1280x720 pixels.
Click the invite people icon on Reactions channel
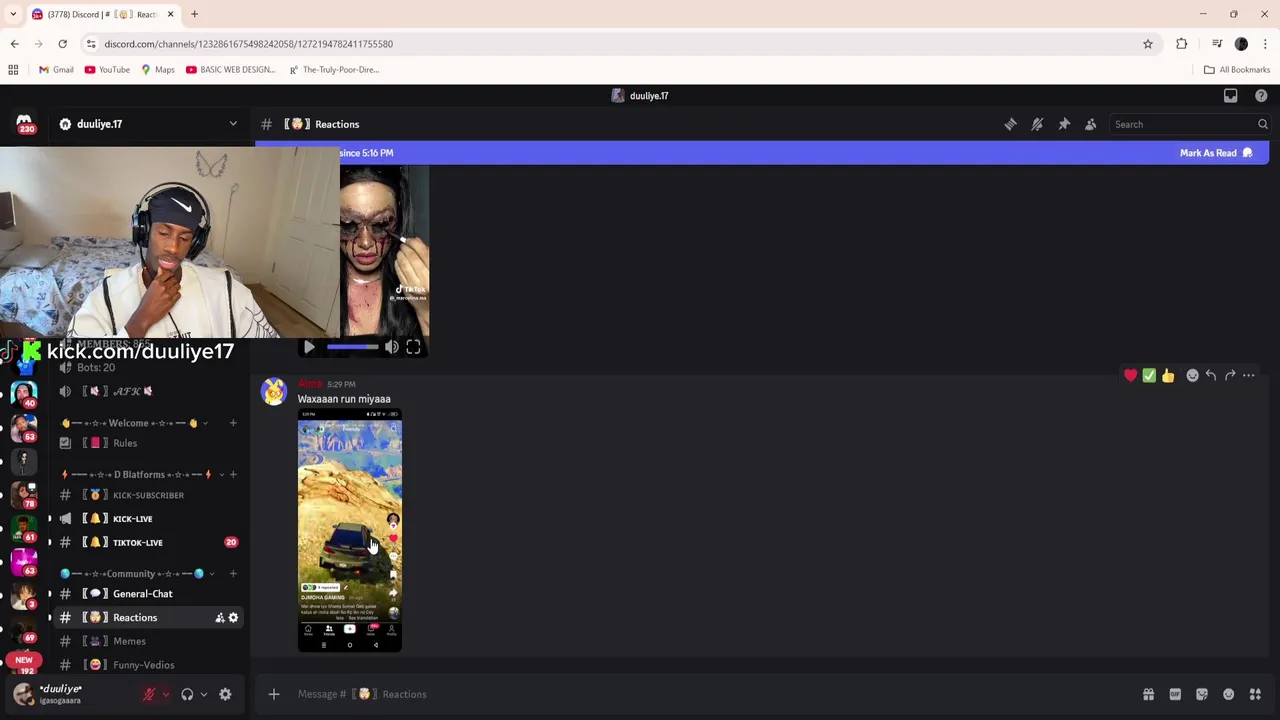(219, 618)
